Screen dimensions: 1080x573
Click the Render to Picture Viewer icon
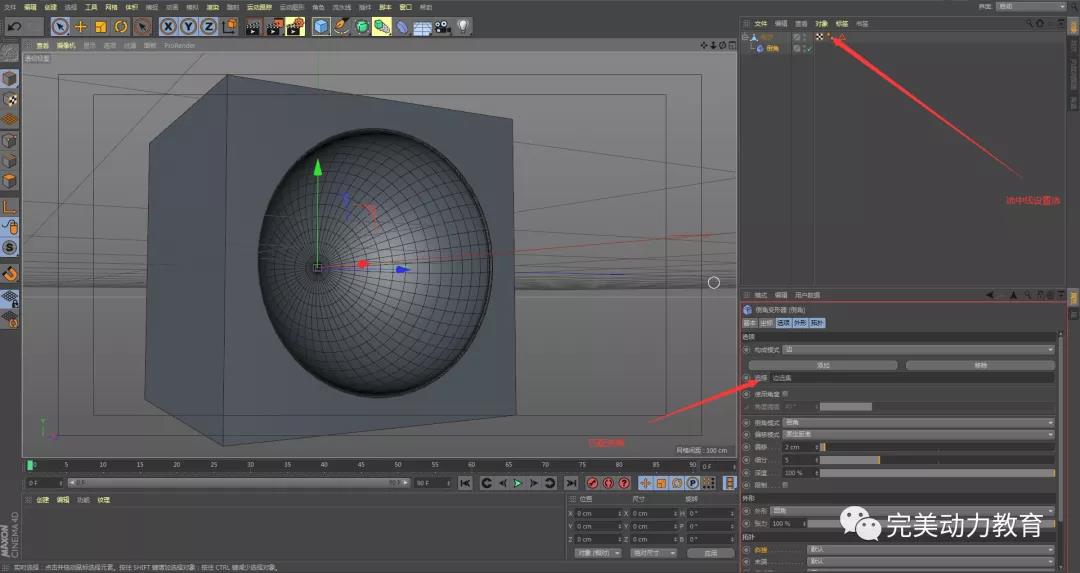click(x=274, y=26)
